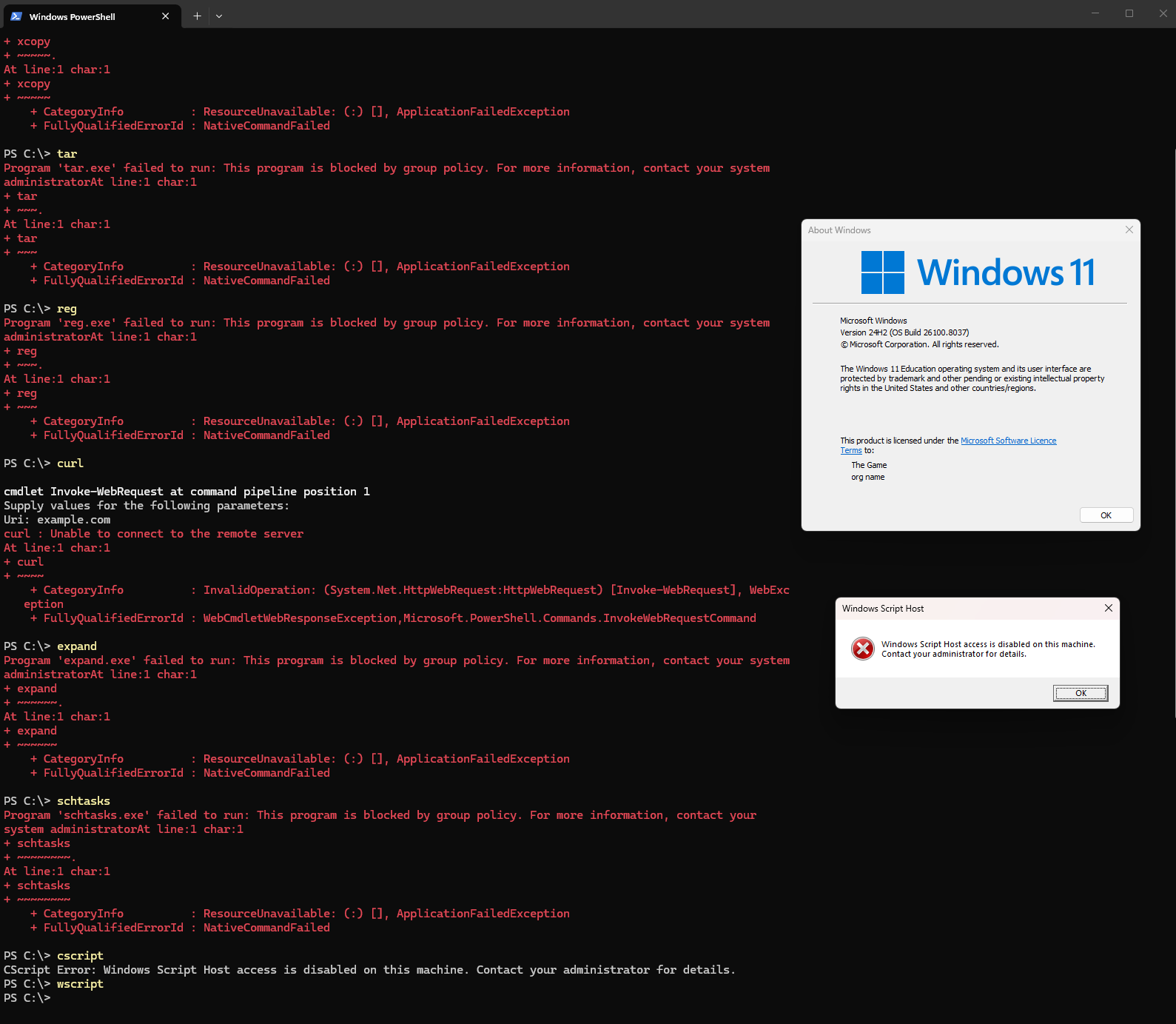Click the red error icon in Windows Script Host
Viewport: 1176px width, 1024px height.
click(863, 649)
